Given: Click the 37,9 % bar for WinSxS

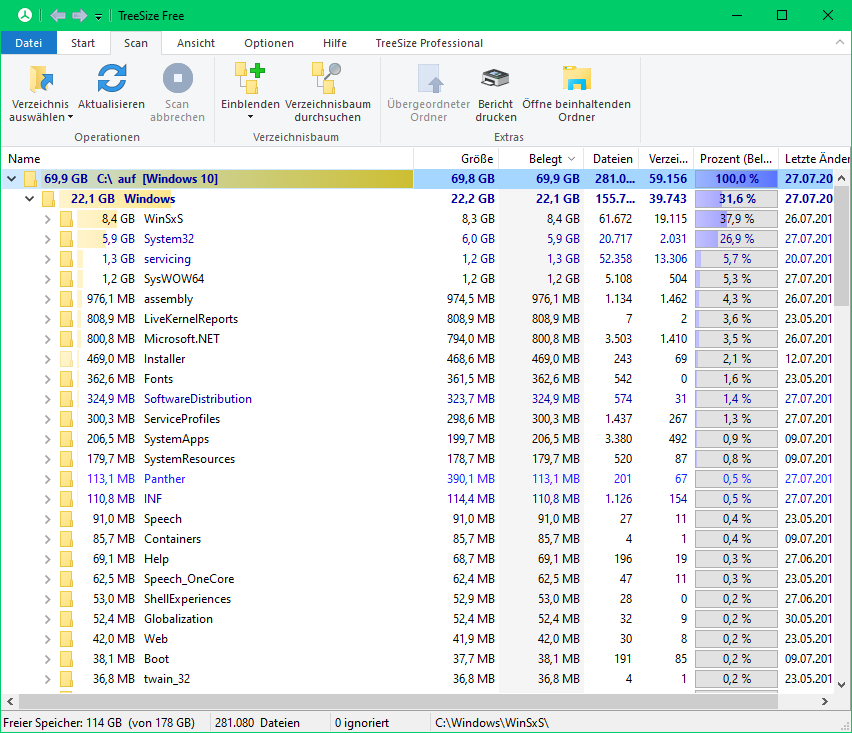Looking at the screenshot, I should 736,219.
